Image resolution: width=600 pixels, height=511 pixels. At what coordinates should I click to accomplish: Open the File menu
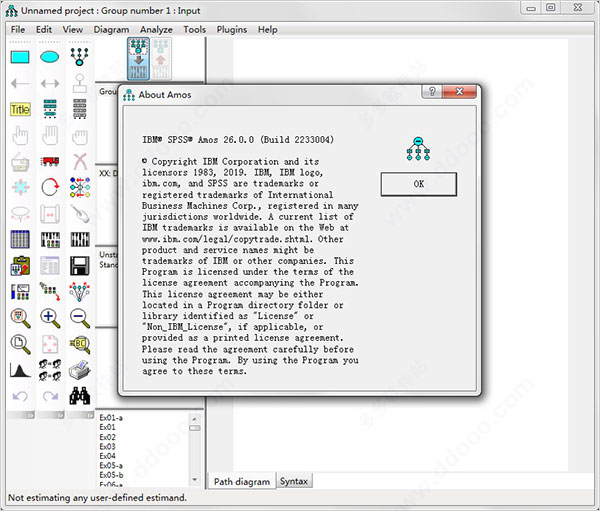18,29
